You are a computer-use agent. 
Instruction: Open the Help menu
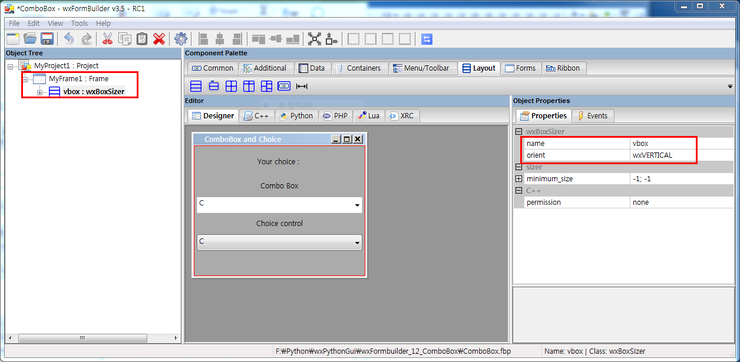point(103,23)
